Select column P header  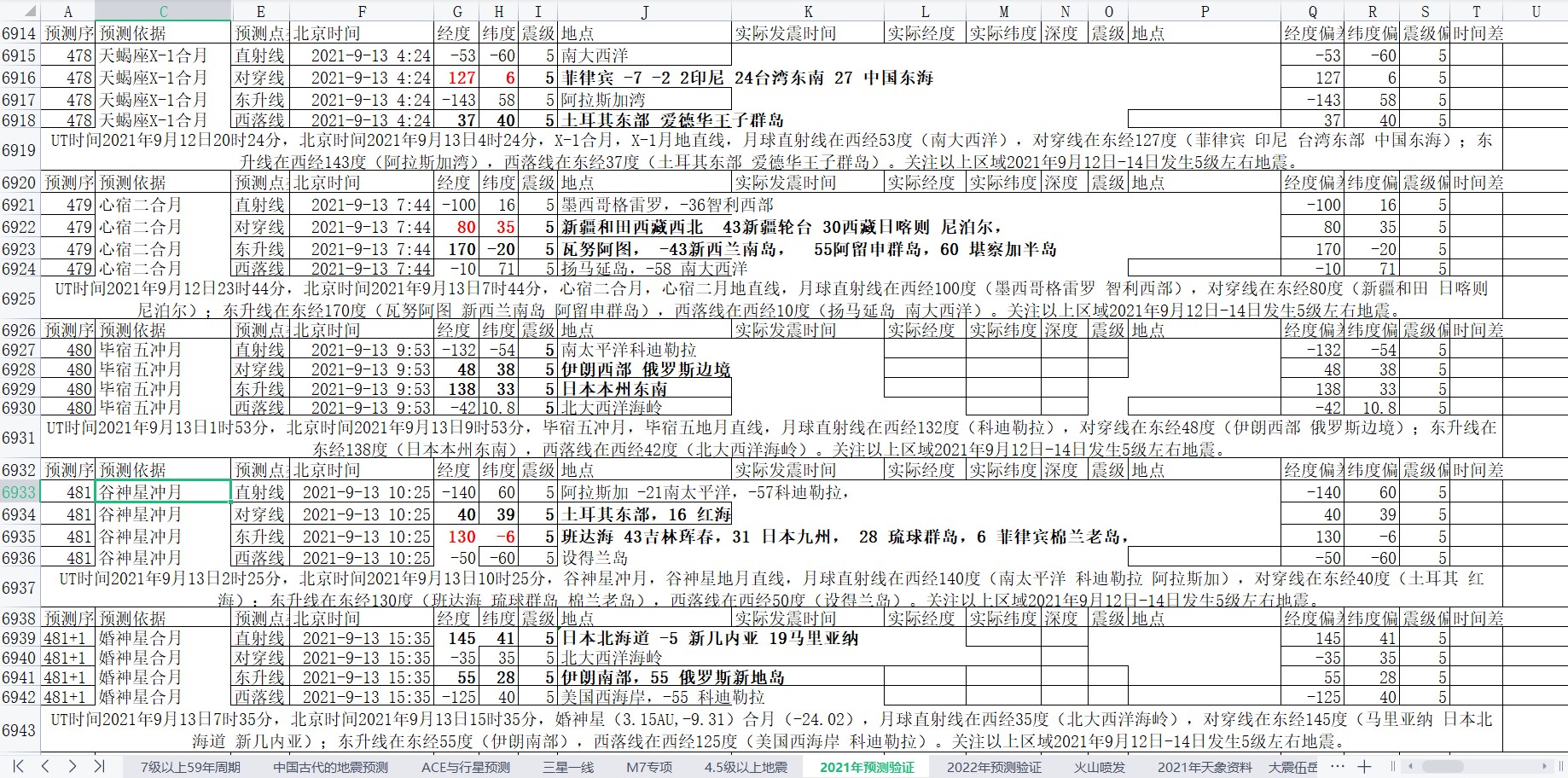pos(1205,11)
